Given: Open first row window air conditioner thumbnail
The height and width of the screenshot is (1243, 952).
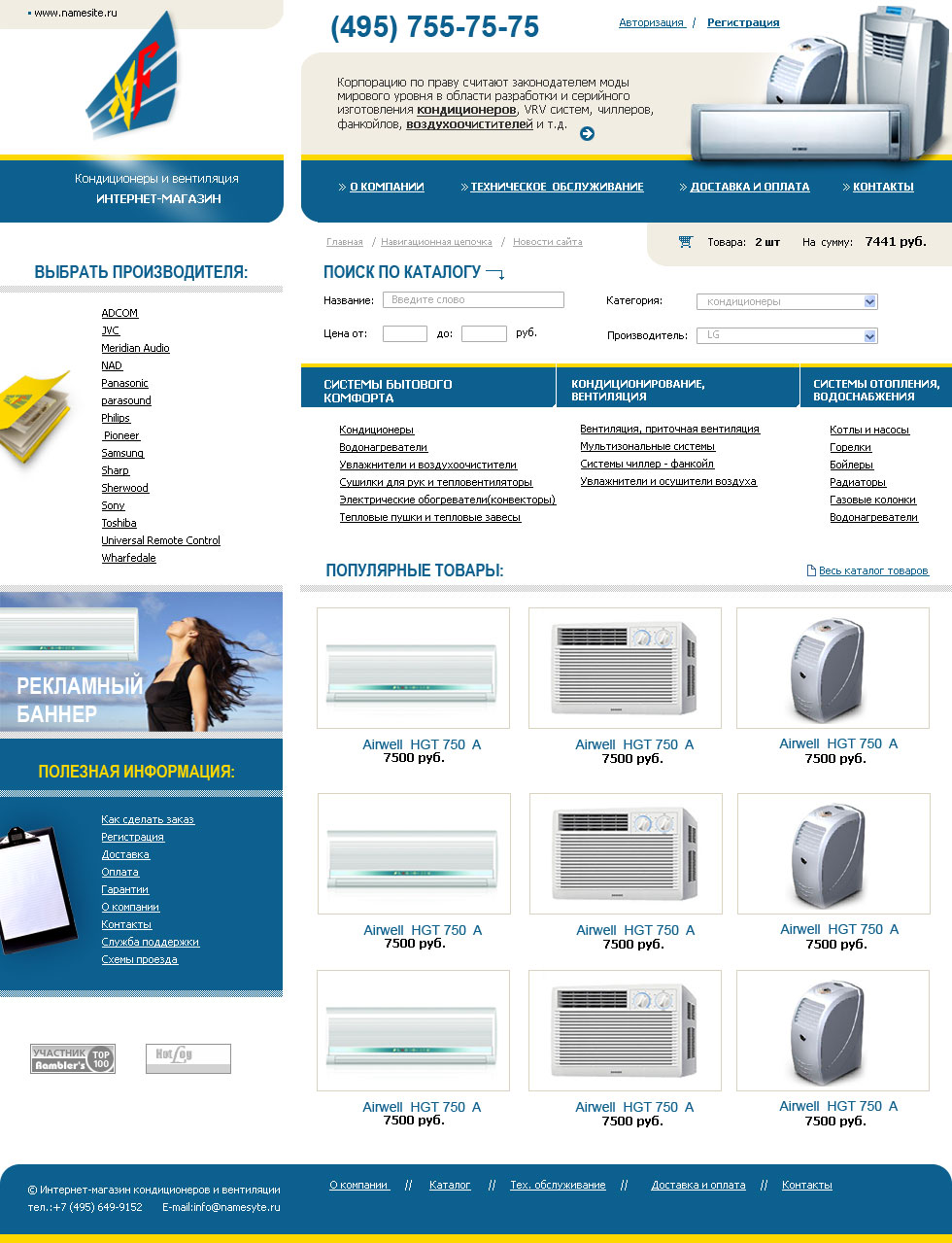Looking at the screenshot, I should coord(625,668).
